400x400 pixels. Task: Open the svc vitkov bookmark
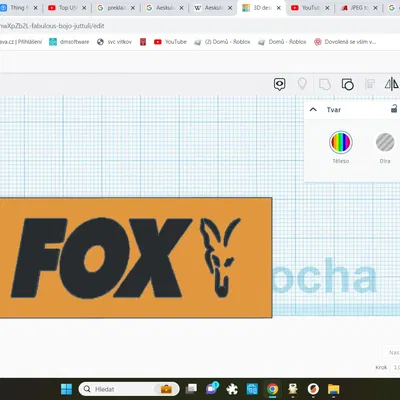114,42
